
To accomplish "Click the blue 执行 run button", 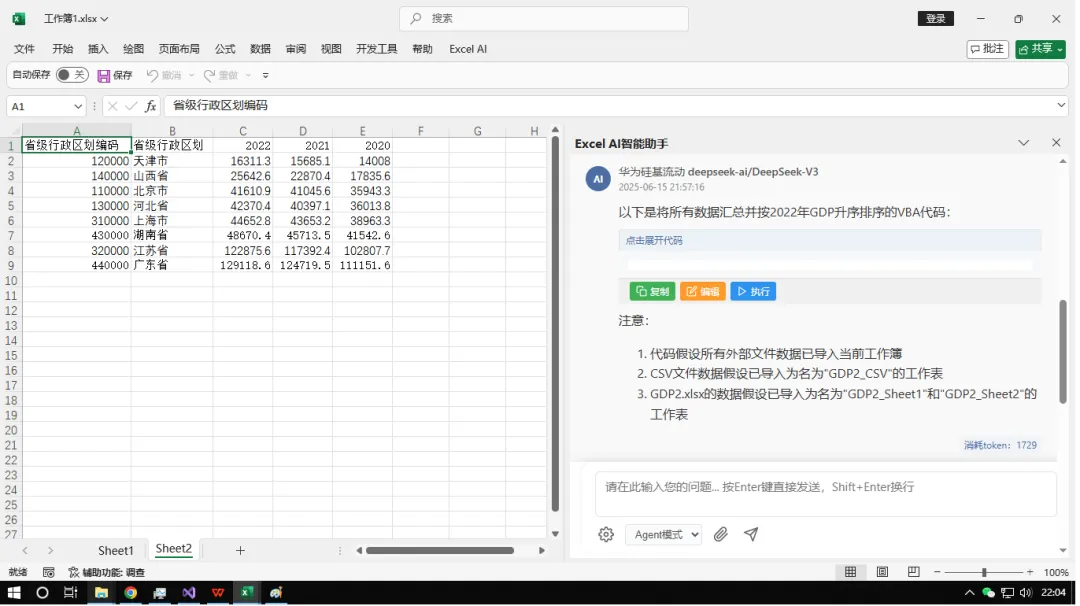I will 753,292.
